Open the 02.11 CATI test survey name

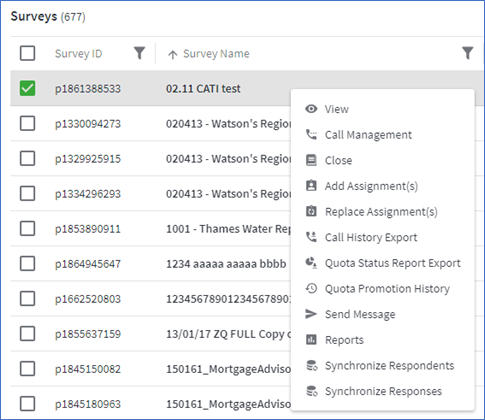point(203,89)
